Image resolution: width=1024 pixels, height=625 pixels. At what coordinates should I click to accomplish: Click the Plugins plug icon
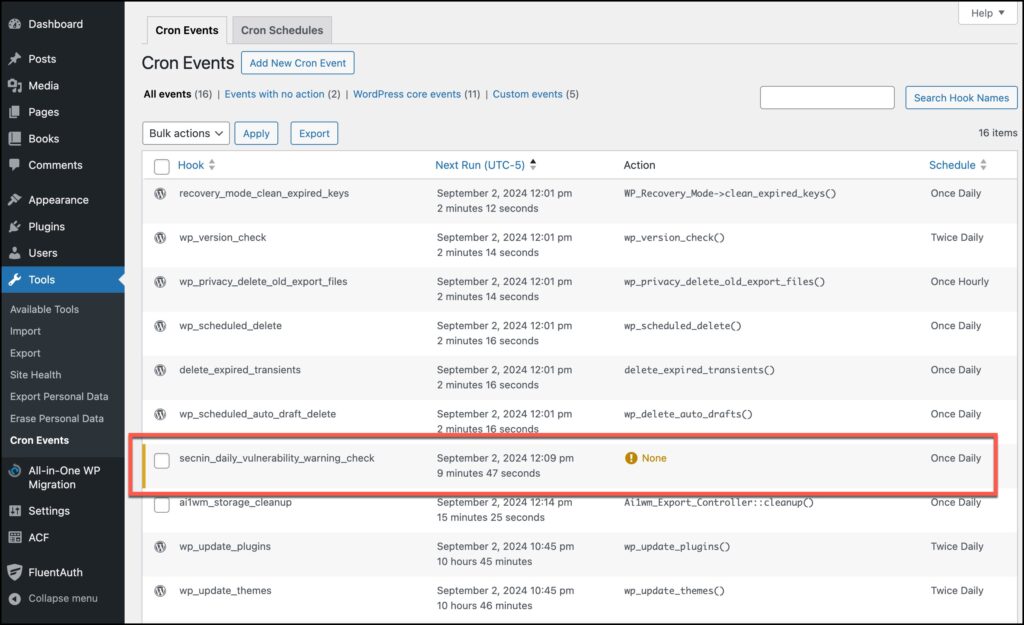[15, 227]
